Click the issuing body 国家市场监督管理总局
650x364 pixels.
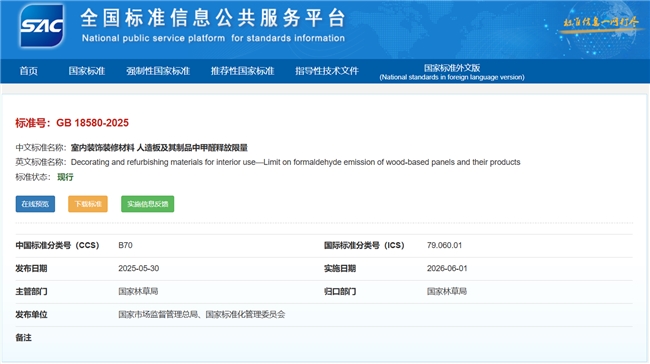158,315
